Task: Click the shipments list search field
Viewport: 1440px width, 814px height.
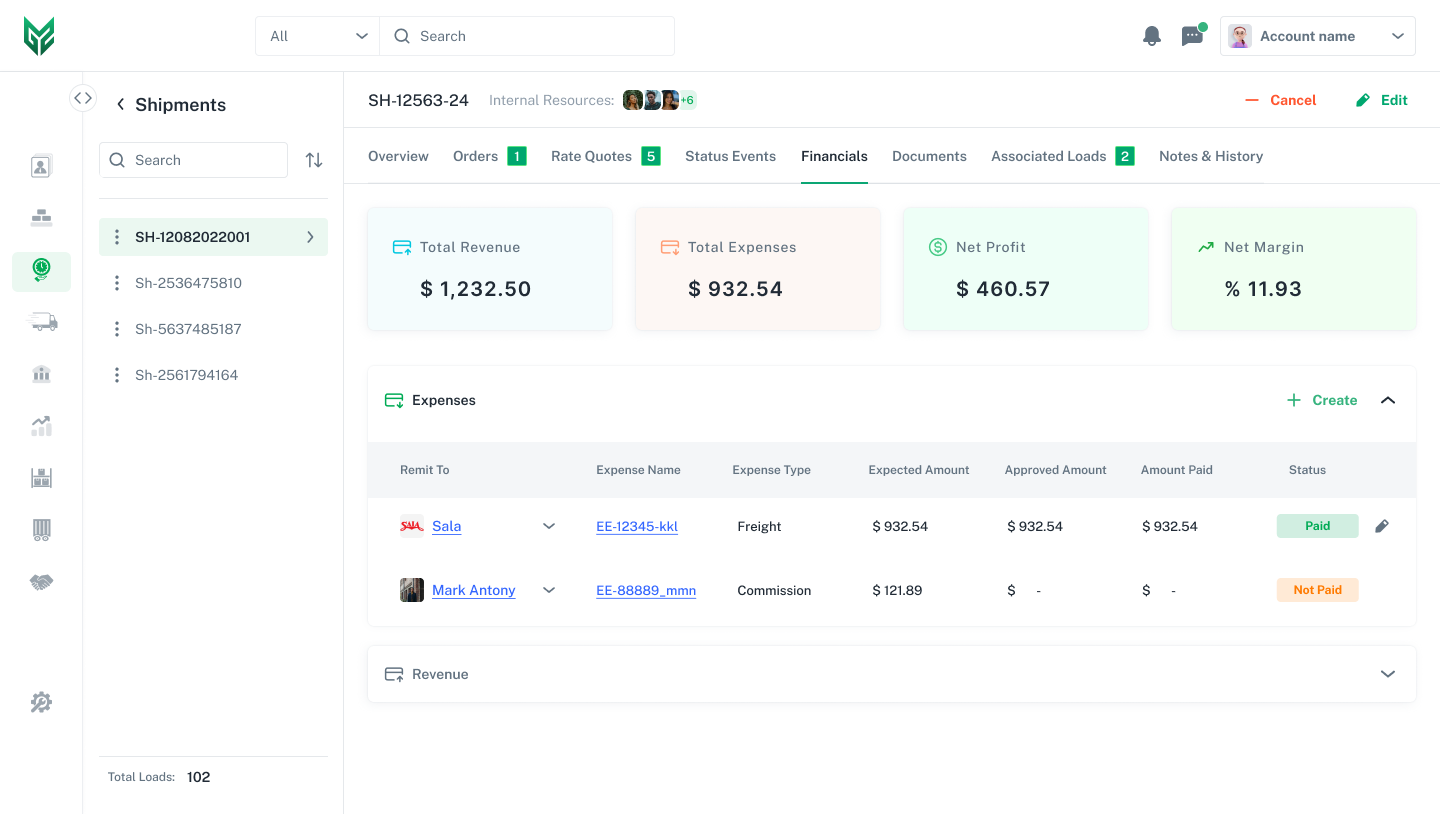Action: pyautogui.click(x=193, y=160)
